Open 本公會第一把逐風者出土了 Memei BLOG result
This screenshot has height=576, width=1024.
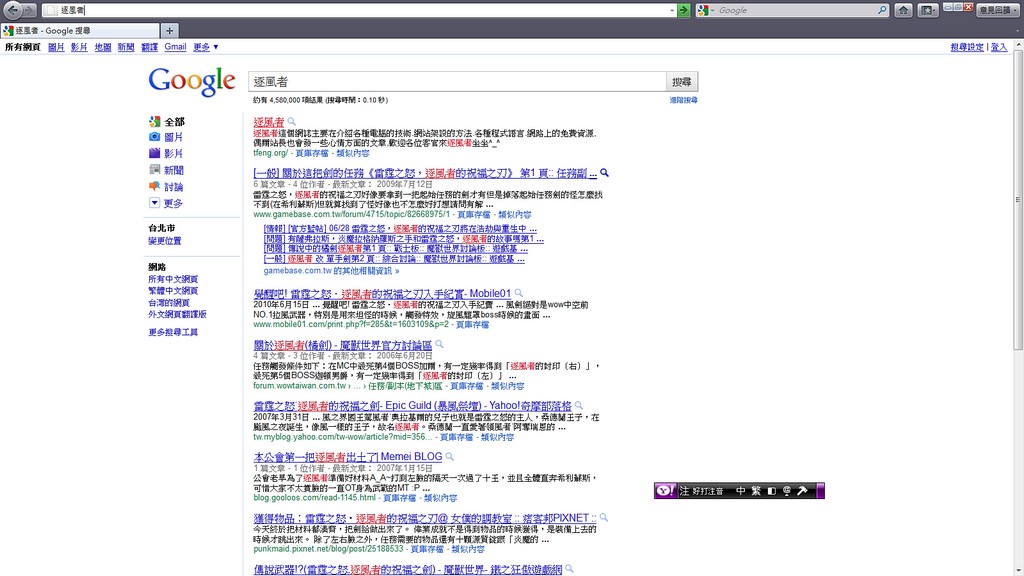tap(348, 456)
